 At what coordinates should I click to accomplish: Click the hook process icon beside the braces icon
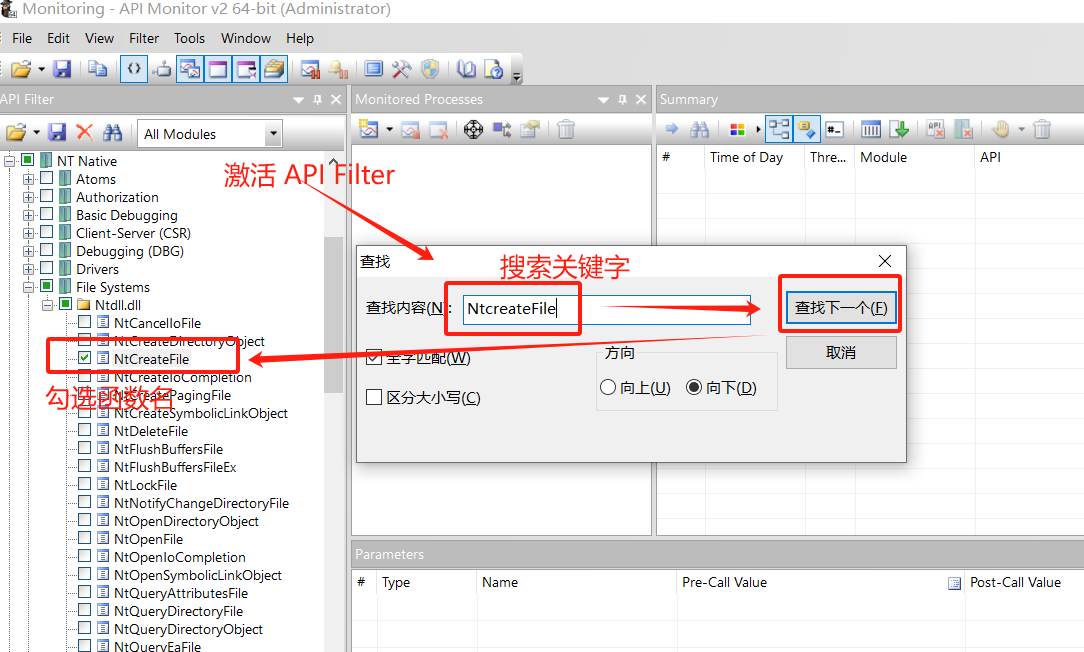click(162, 68)
